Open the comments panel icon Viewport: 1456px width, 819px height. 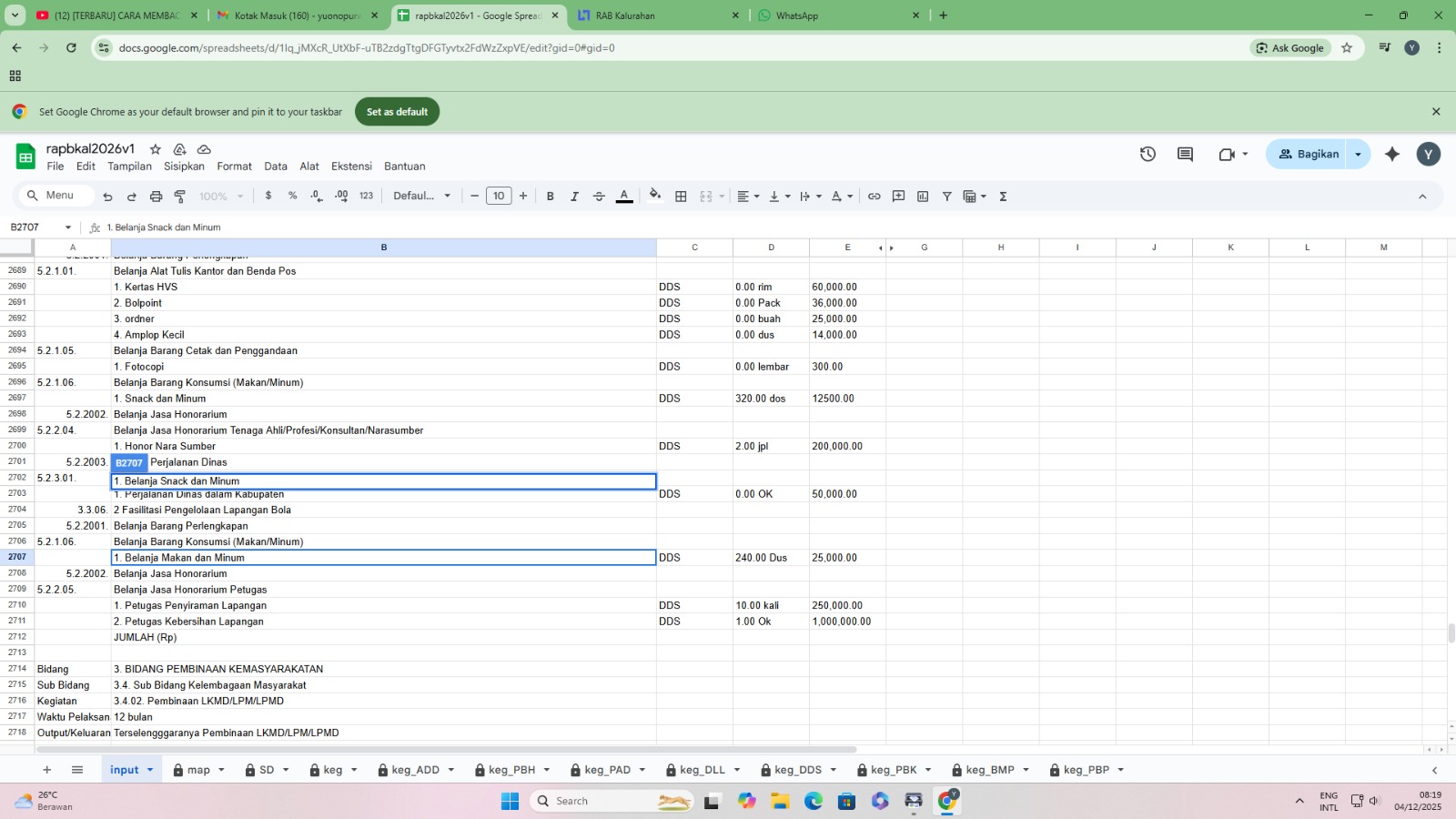pyautogui.click(x=1185, y=155)
